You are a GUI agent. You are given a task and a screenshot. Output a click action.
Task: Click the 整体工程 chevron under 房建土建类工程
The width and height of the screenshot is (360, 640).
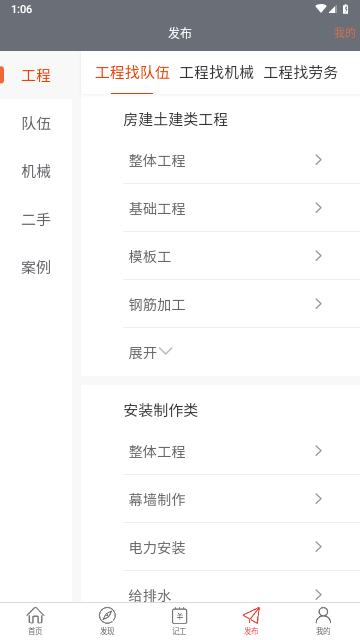coord(318,160)
